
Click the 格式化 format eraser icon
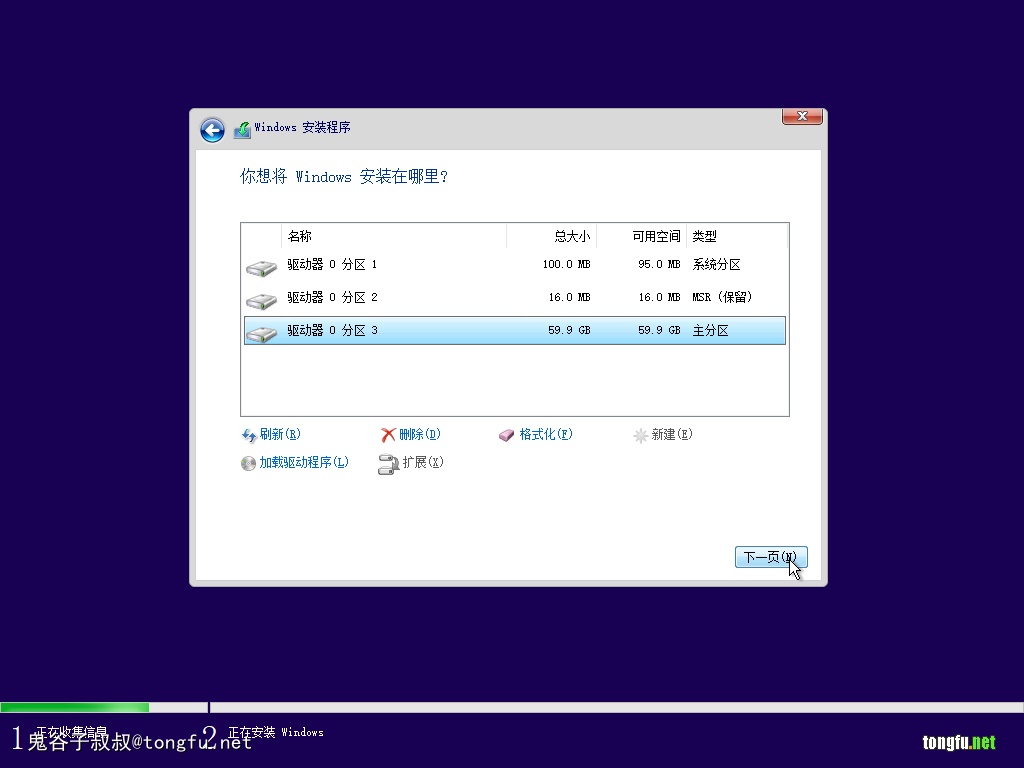pyautogui.click(x=507, y=435)
